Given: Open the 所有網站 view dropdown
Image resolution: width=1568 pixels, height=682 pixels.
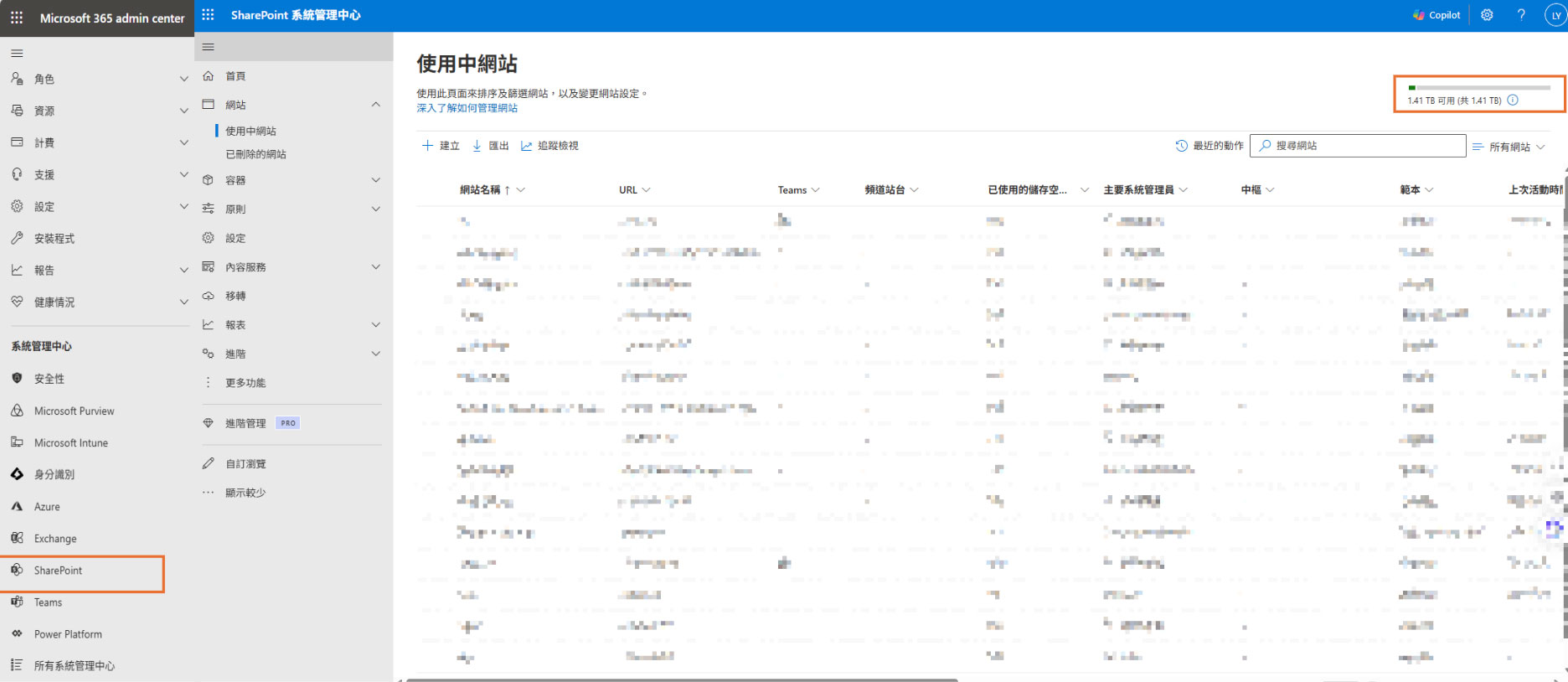Looking at the screenshot, I should (1509, 147).
